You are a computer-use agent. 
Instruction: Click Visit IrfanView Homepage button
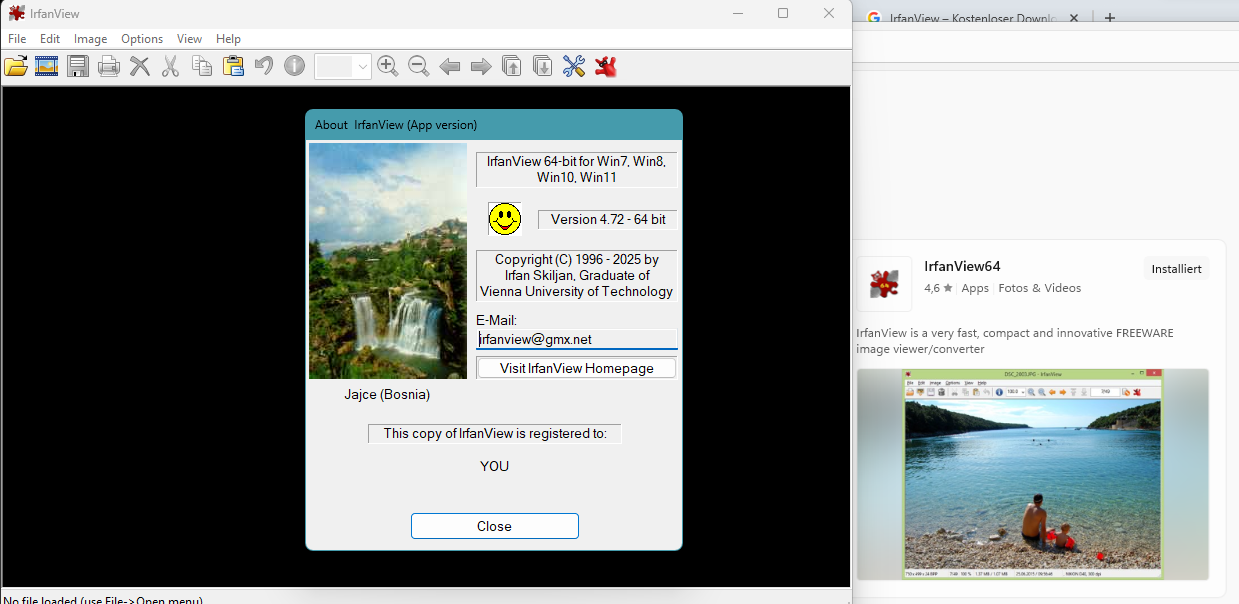pyautogui.click(x=576, y=368)
